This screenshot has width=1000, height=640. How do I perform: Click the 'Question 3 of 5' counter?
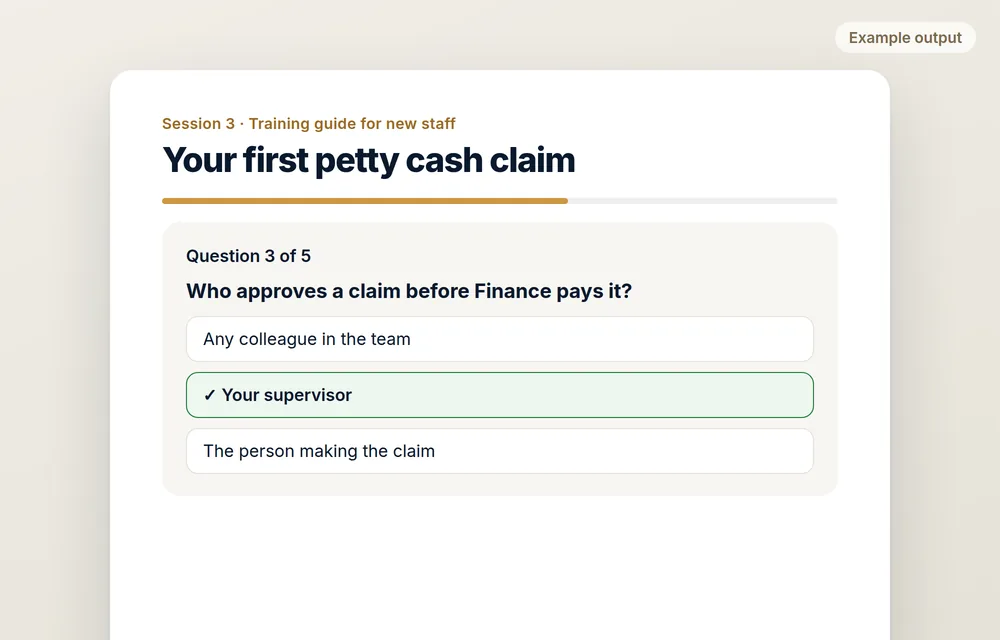click(x=248, y=256)
